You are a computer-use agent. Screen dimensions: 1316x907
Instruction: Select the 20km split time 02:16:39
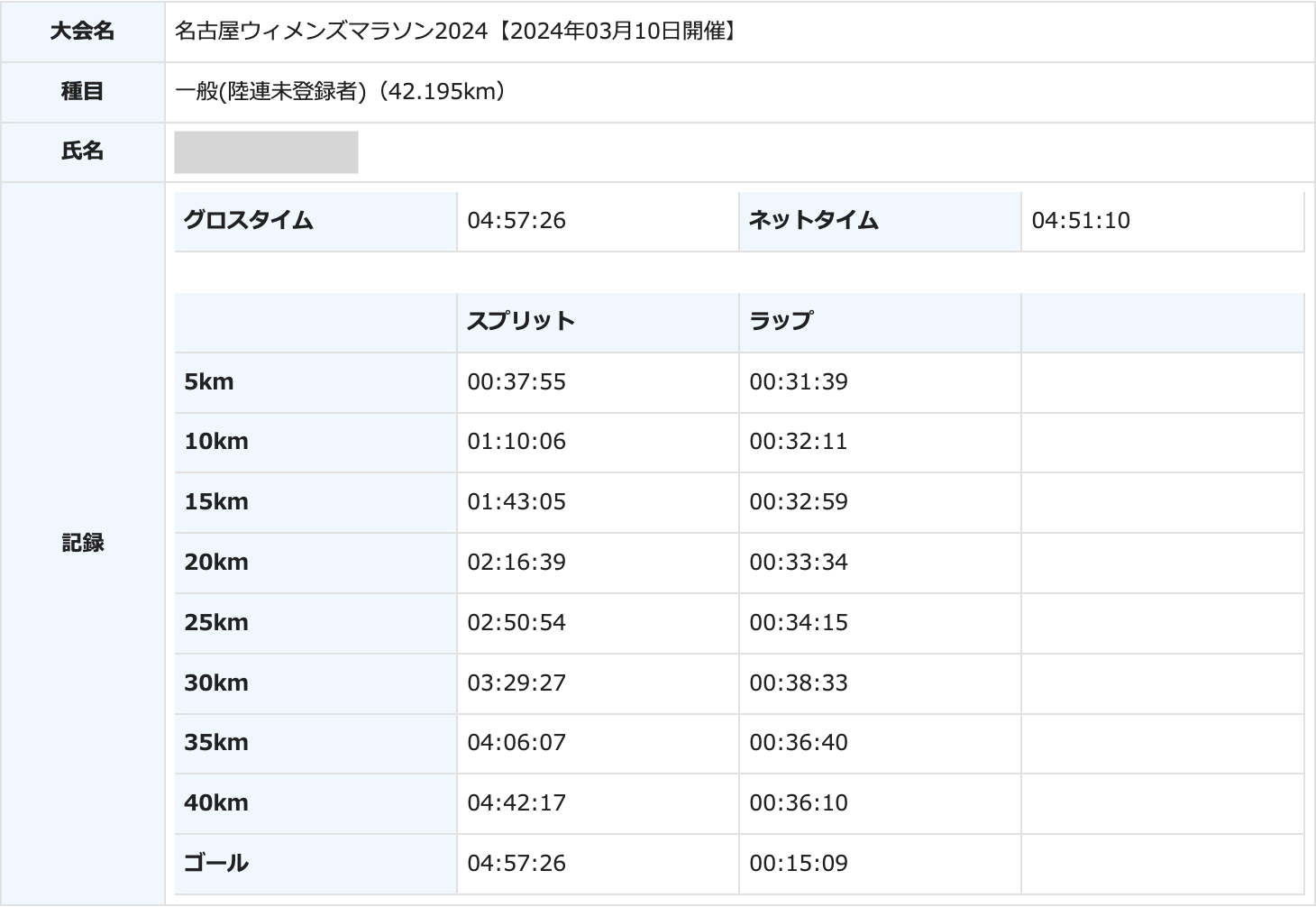pos(516,563)
